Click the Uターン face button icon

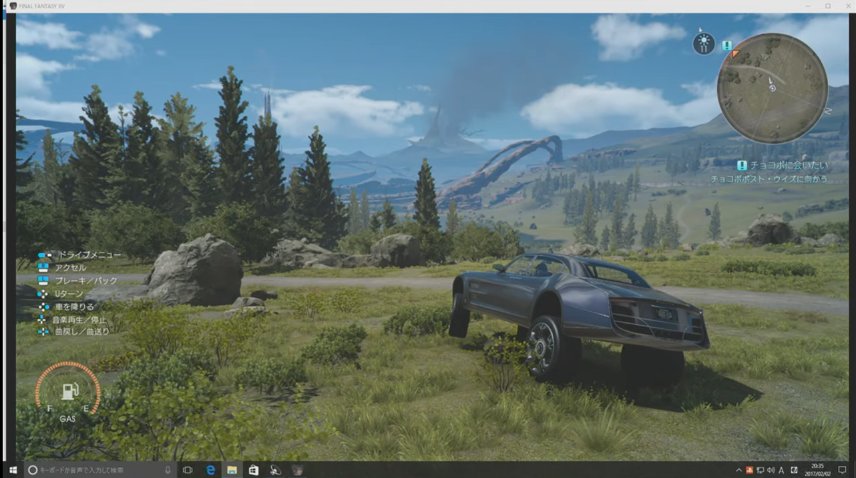pyautogui.click(x=43, y=294)
